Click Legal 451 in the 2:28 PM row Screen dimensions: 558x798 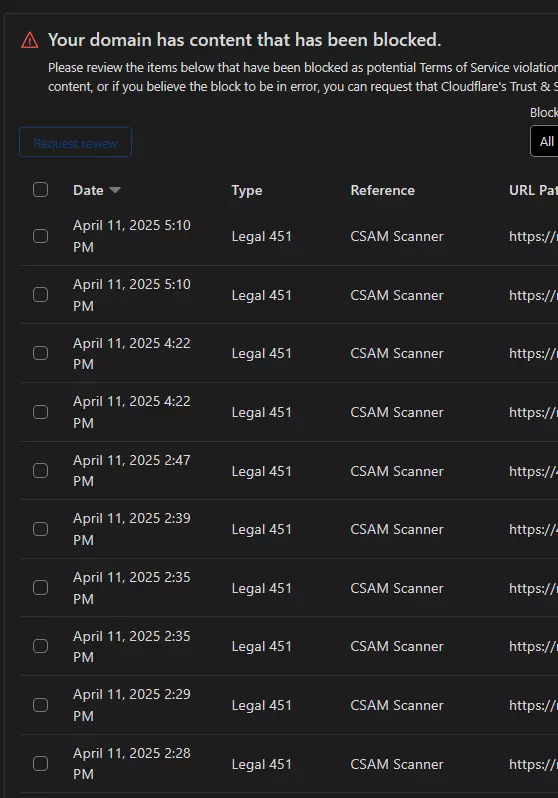[262, 764]
